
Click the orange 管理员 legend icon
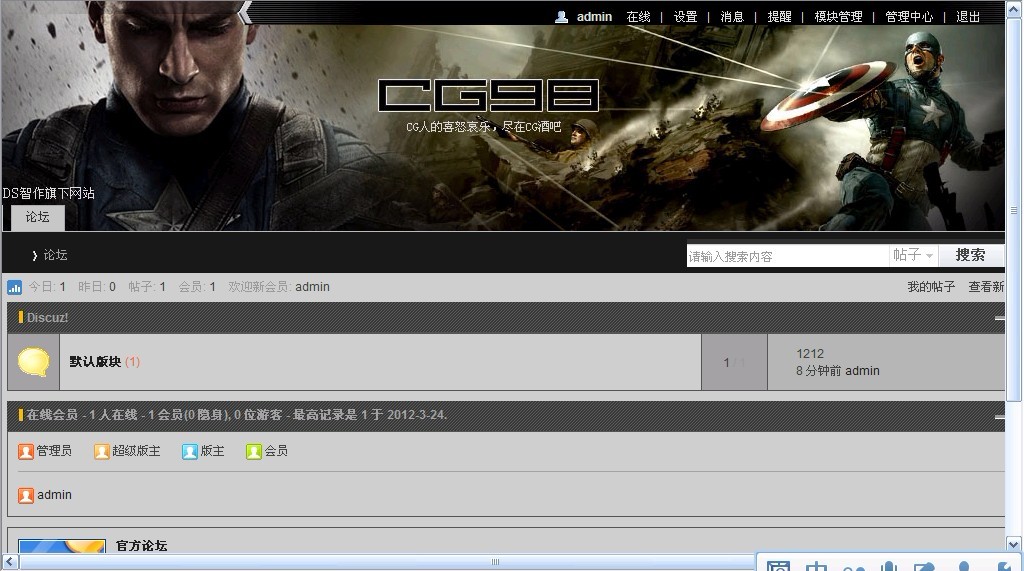(25, 451)
